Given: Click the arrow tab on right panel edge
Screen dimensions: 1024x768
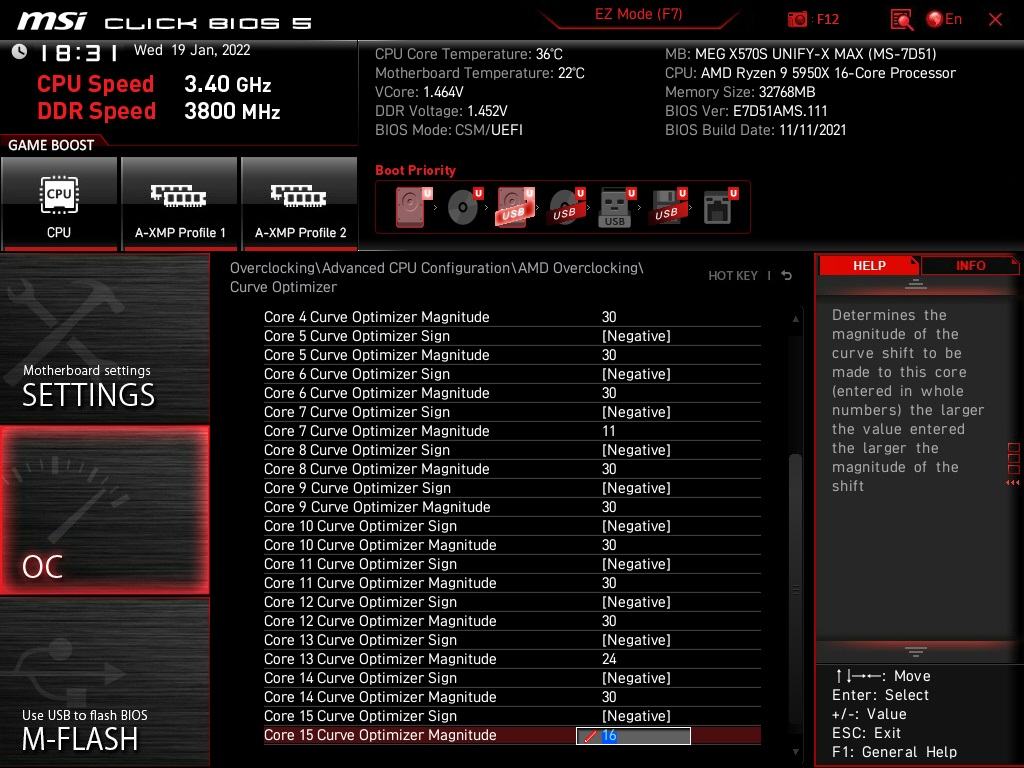Looking at the screenshot, I should click(1014, 465).
